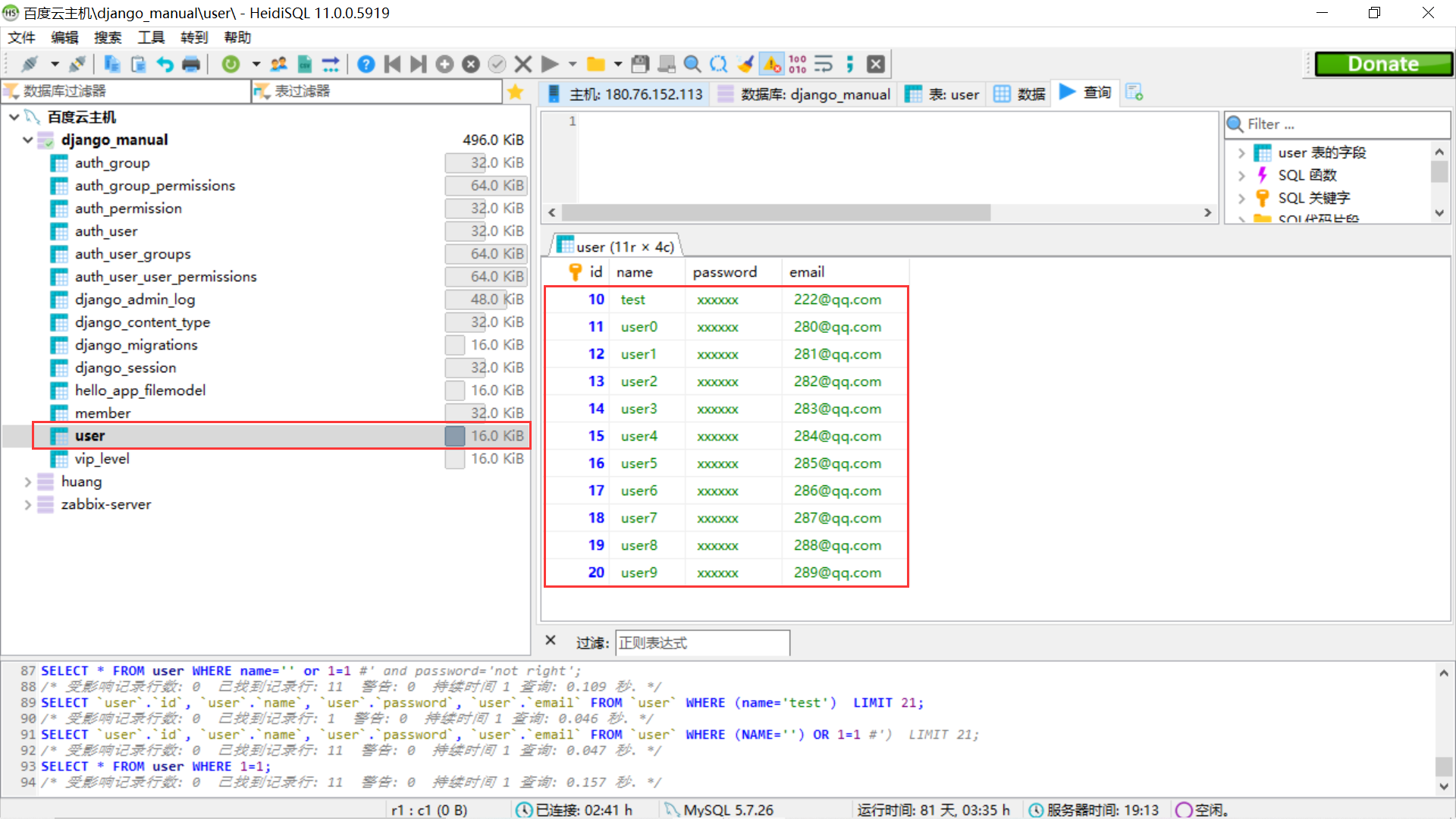Image resolution: width=1456 pixels, height=819 pixels.
Task: Click the CSV export file icon
Action: click(x=305, y=64)
